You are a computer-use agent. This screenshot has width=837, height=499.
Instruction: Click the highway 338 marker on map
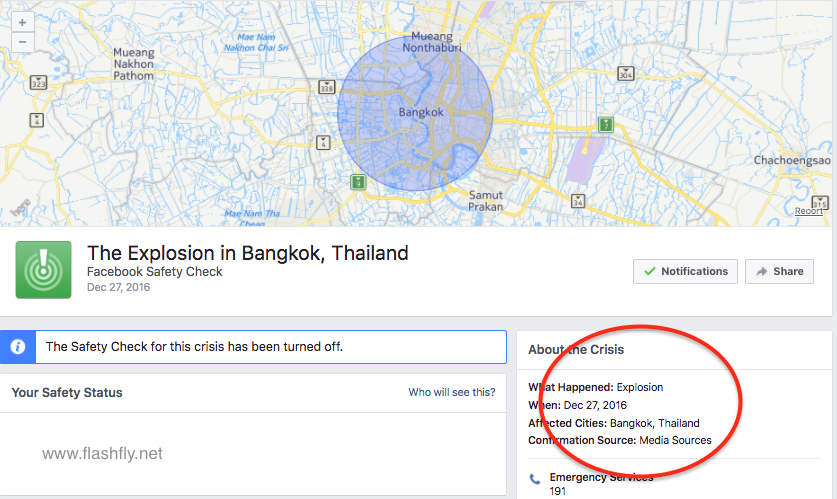coord(326,88)
